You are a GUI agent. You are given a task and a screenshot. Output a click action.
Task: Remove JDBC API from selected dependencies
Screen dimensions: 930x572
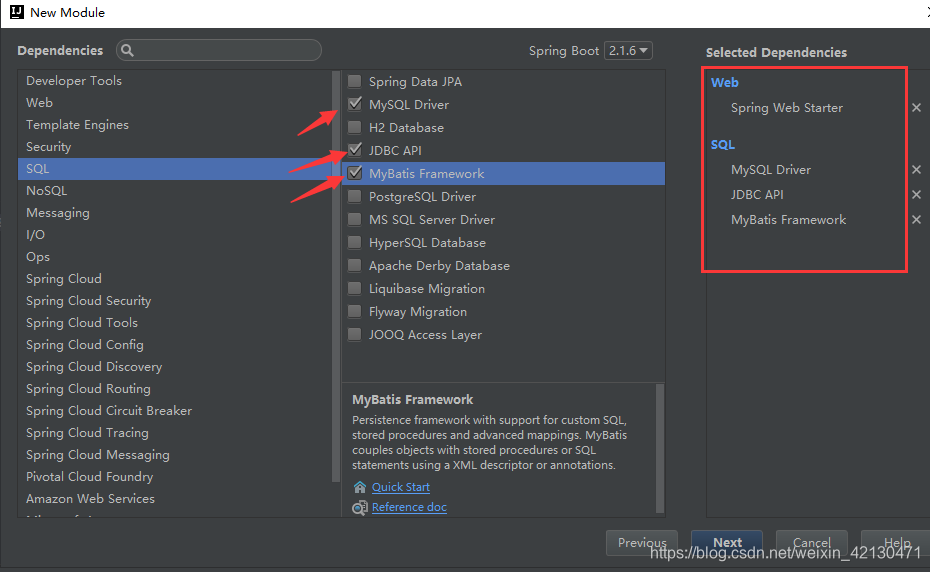click(x=916, y=195)
